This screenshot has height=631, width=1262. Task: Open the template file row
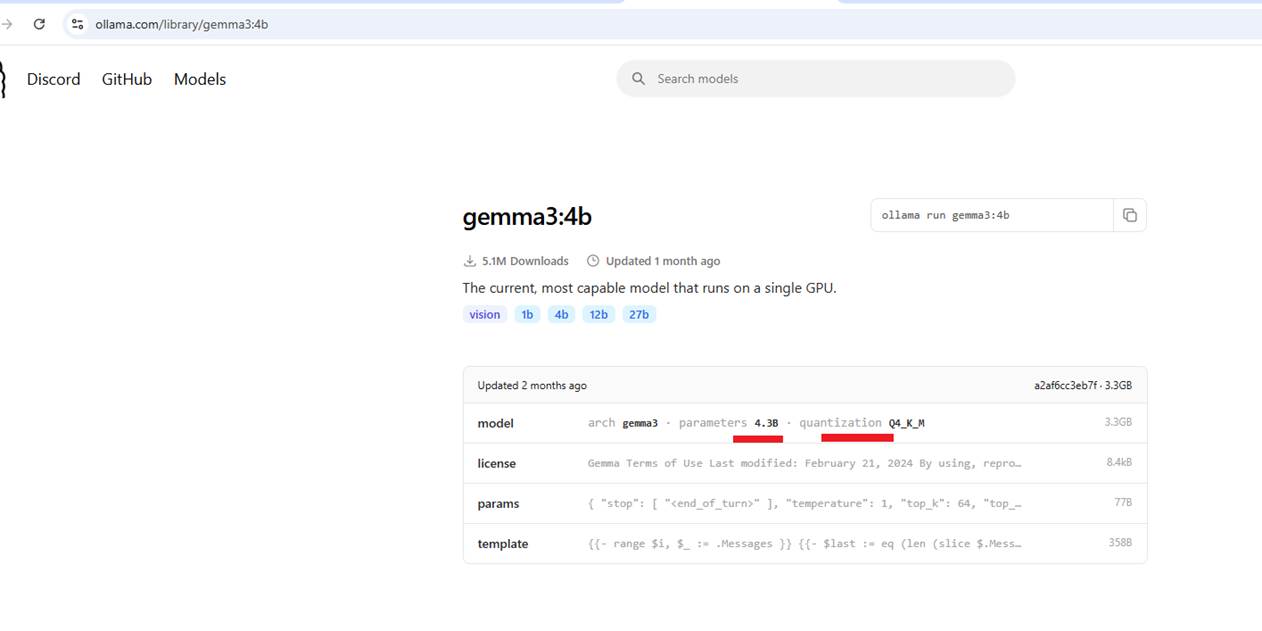click(x=805, y=543)
